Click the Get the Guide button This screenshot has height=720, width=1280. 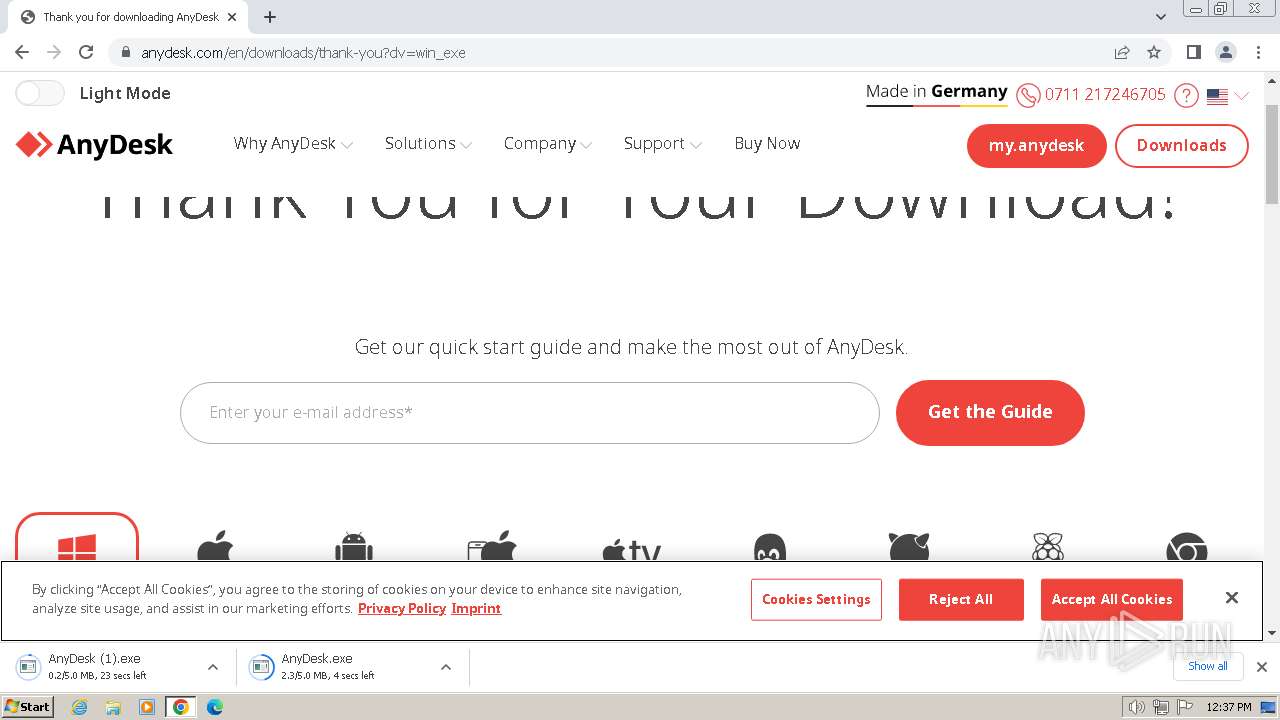click(990, 412)
